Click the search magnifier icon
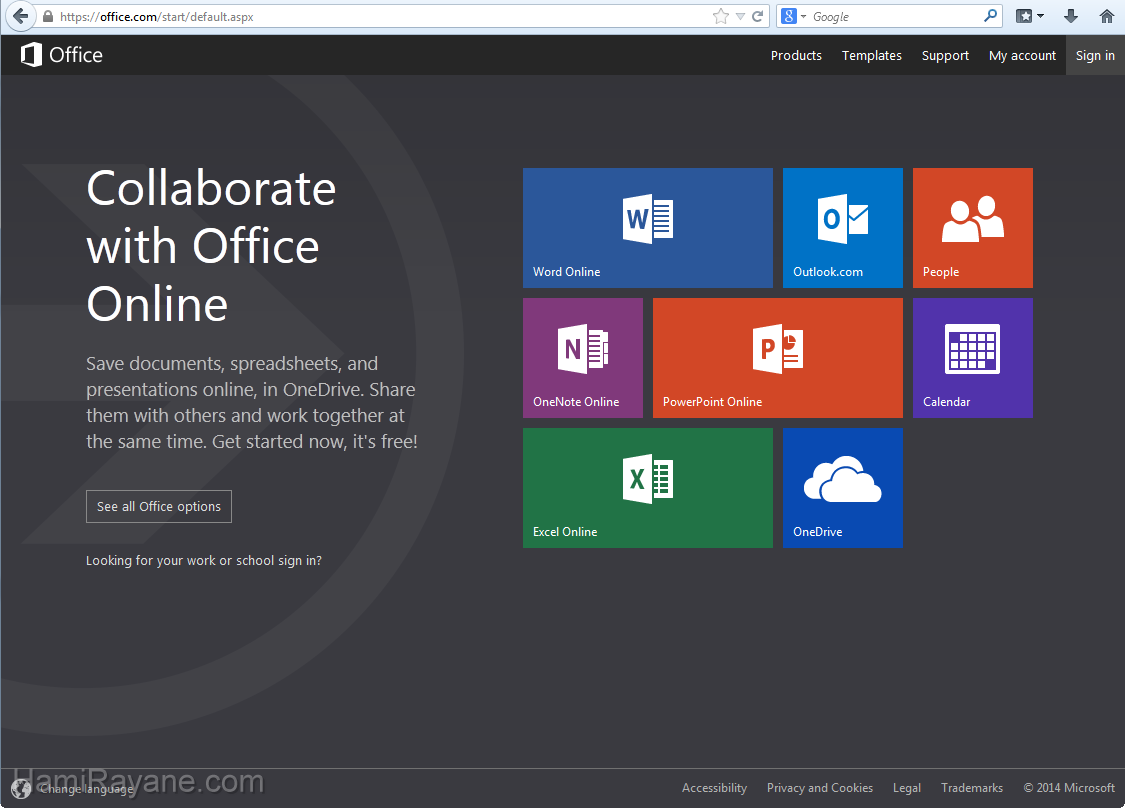The image size is (1125, 808). 990,16
